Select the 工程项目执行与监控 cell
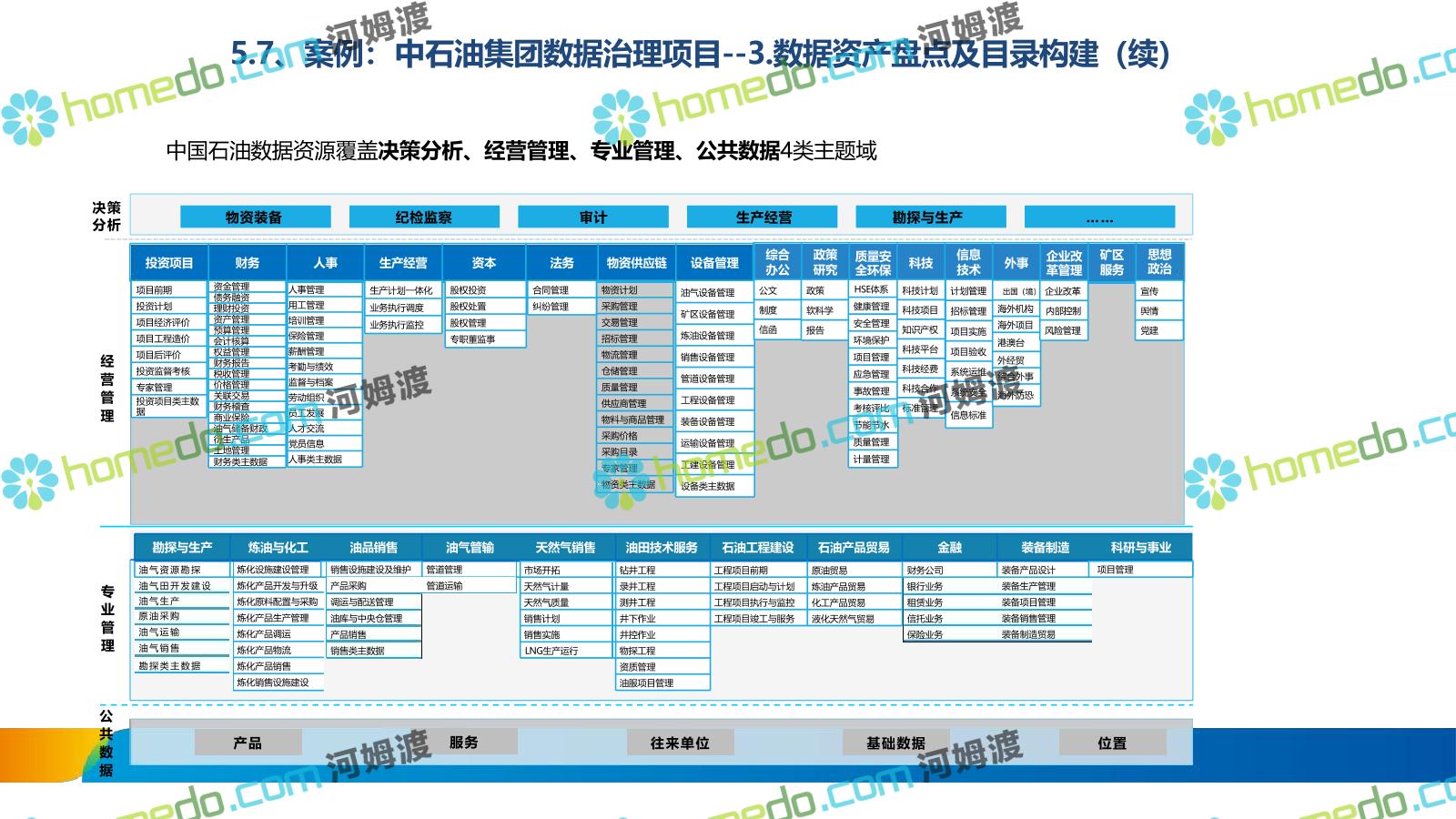Screen dimensions: 1456x819 [758, 602]
